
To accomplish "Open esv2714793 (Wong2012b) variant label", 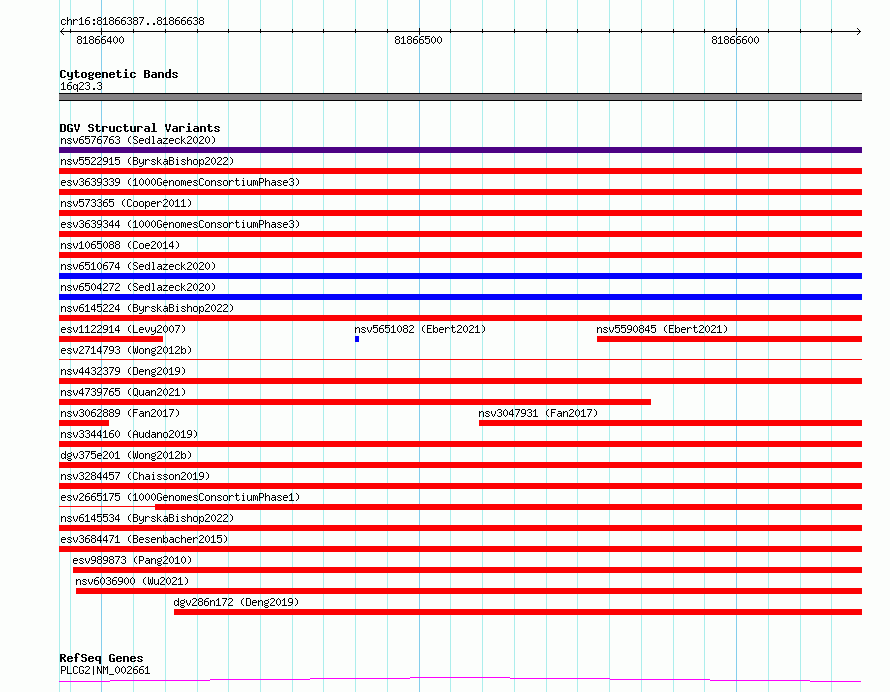I will pyautogui.click(x=126, y=350).
